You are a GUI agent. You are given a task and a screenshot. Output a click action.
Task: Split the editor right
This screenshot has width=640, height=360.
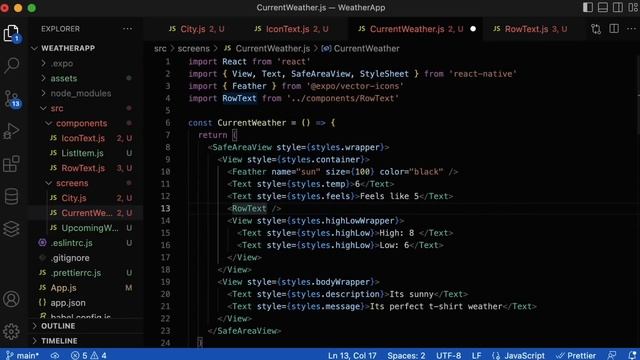[x=614, y=29]
